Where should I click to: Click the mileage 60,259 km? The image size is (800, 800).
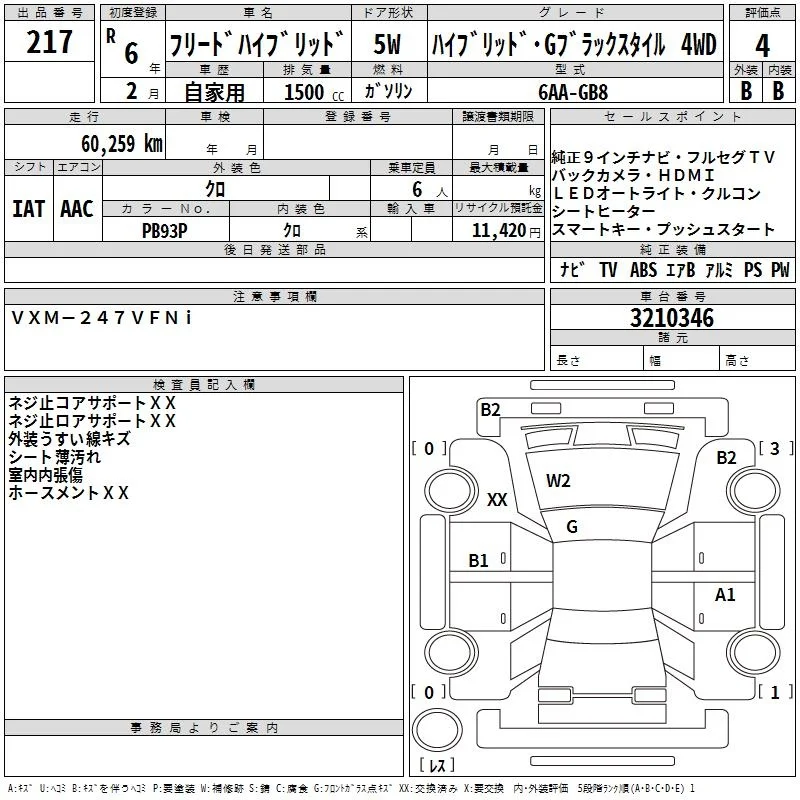tap(121, 143)
